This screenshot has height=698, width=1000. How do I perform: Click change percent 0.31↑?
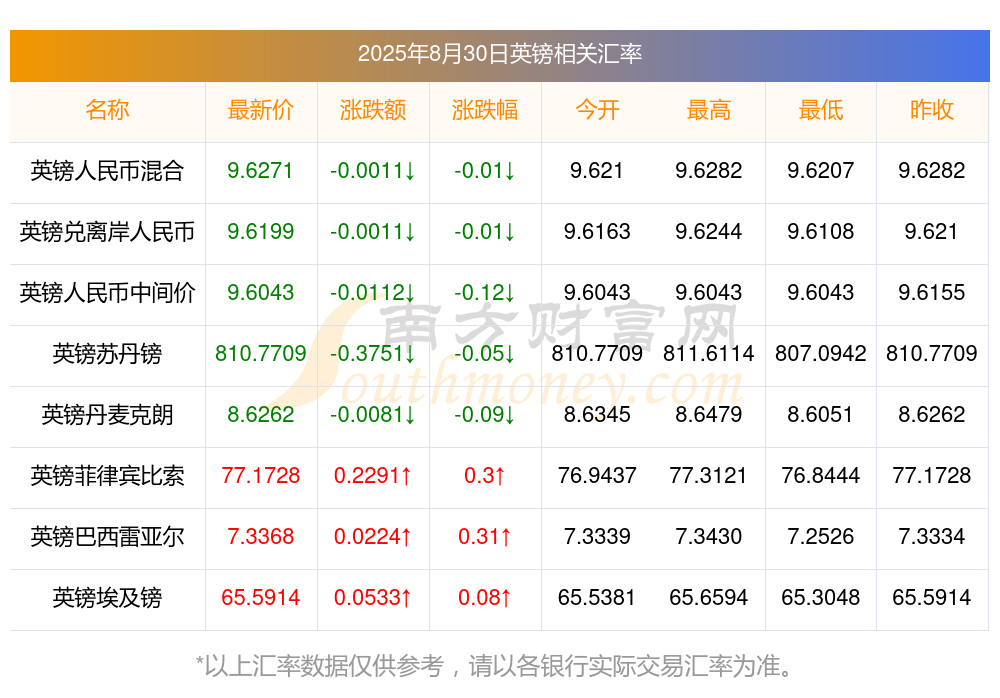(485, 537)
